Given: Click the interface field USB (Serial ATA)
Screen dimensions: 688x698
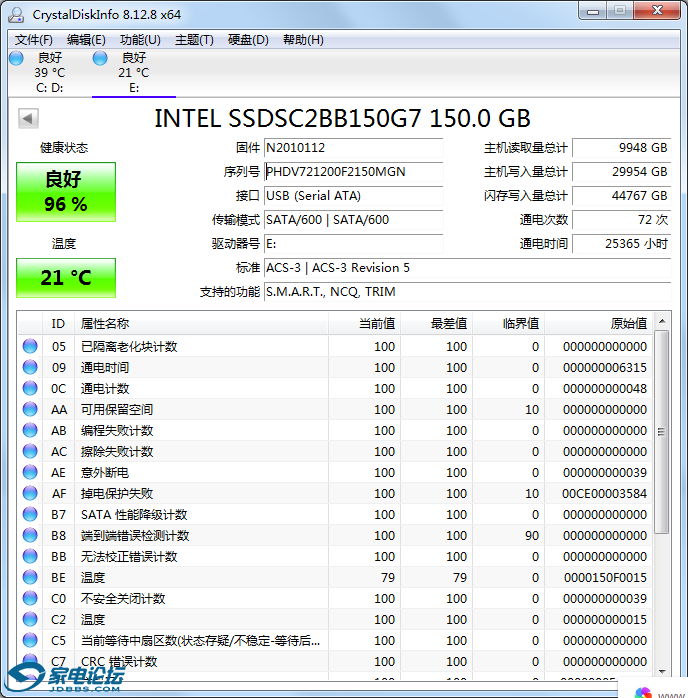Looking at the screenshot, I should click(x=353, y=196).
